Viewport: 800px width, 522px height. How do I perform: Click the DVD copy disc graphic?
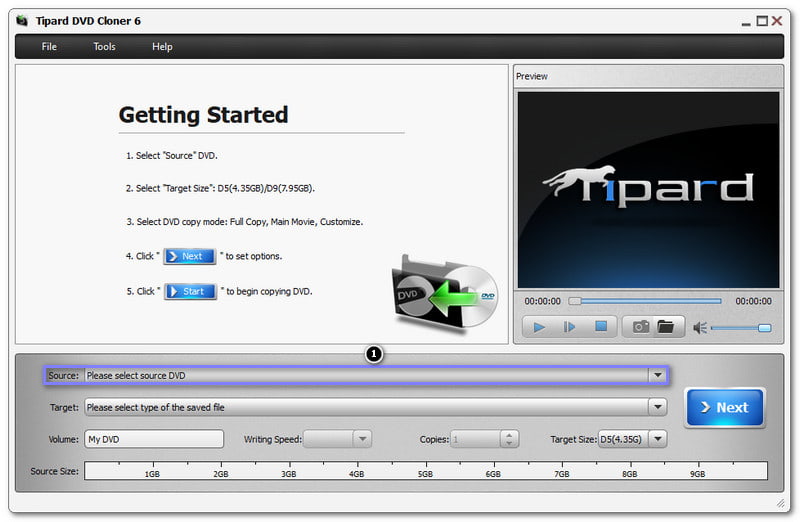[x=444, y=294]
